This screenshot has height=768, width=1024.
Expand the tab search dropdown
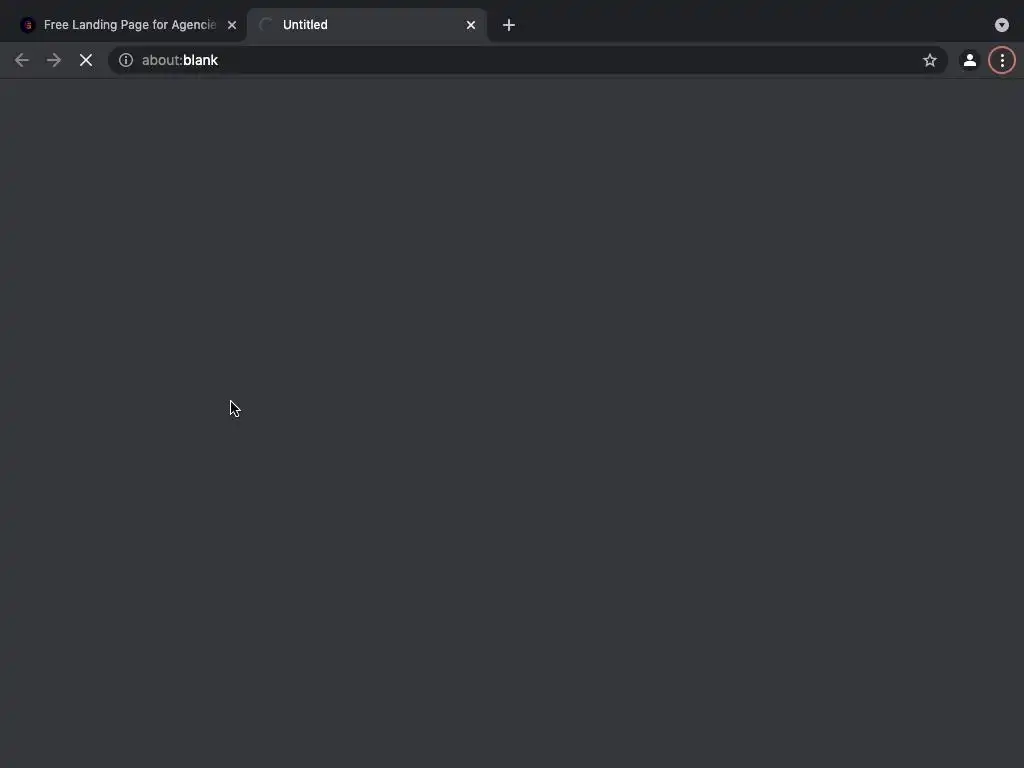point(1002,25)
